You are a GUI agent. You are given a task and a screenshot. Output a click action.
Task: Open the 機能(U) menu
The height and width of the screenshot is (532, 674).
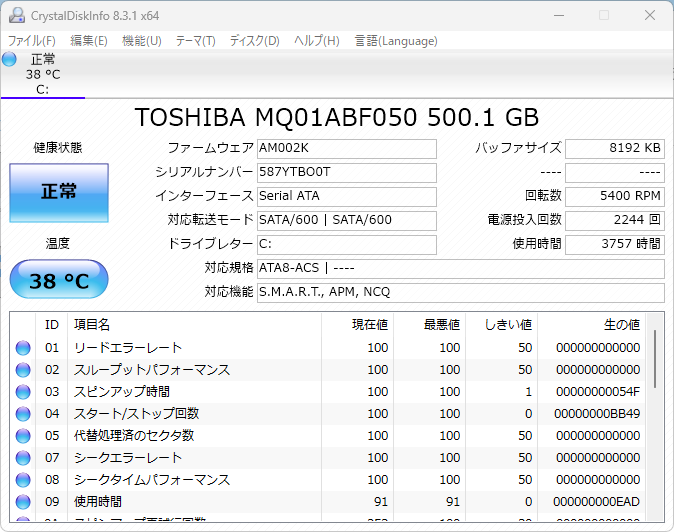[141, 41]
